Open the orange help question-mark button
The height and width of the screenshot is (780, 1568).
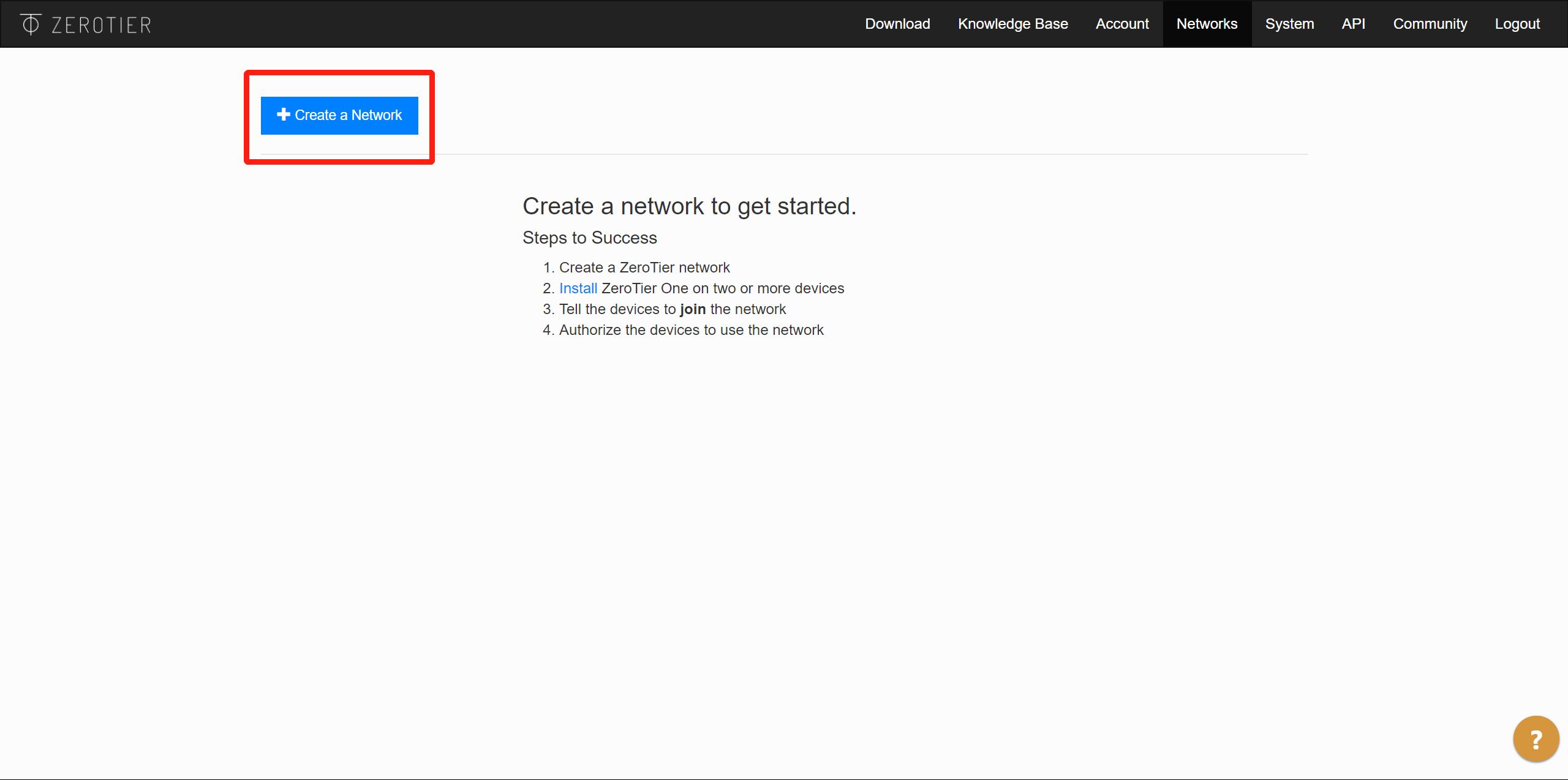1535,740
